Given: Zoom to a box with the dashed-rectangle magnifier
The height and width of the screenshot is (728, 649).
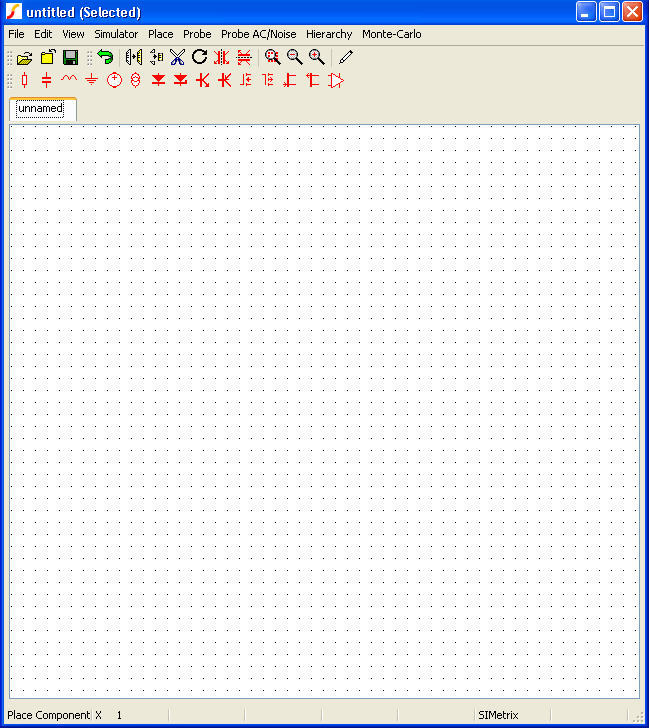Looking at the screenshot, I should pyautogui.click(x=273, y=57).
